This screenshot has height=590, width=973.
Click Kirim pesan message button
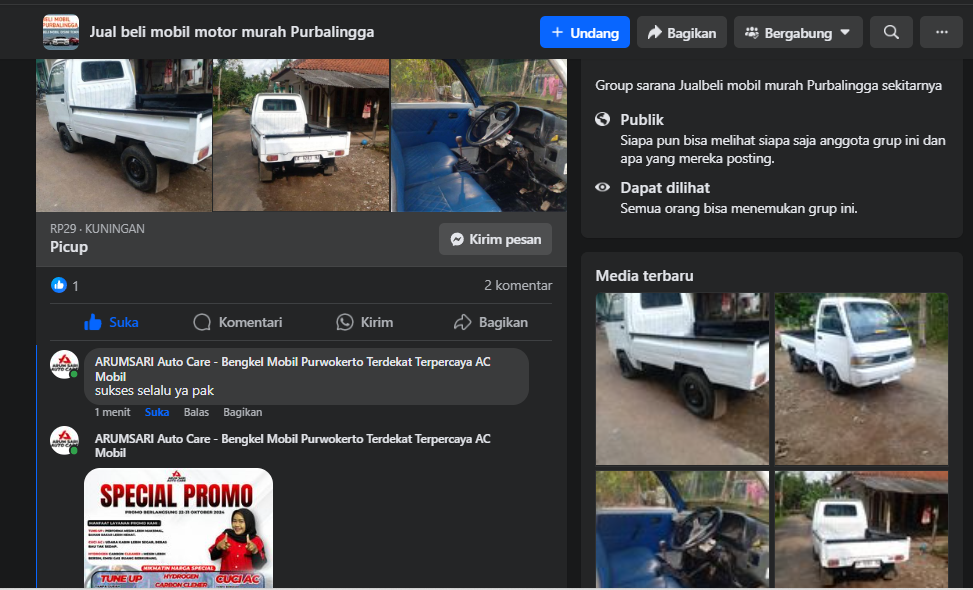tap(495, 239)
